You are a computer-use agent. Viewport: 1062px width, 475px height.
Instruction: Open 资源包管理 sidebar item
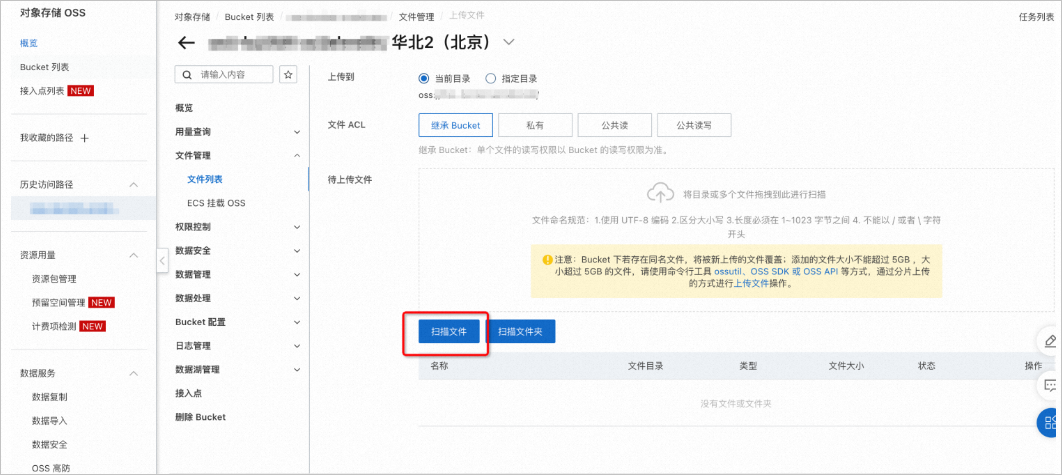(x=54, y=278)
